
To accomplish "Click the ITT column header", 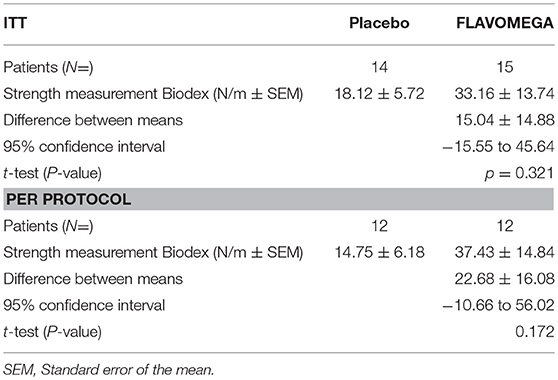I will pyautogui.click(x=15, y=23).
